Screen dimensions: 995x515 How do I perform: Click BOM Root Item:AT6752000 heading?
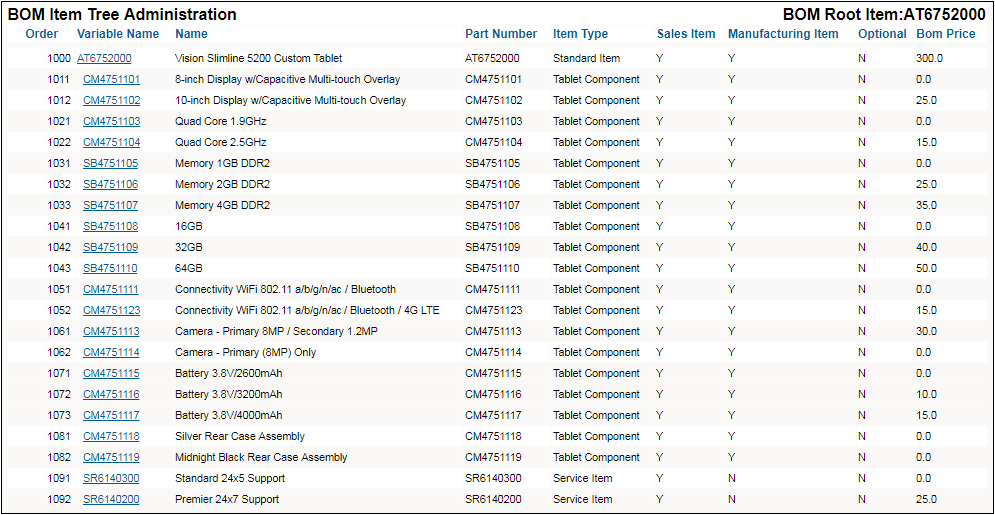click(884, 14)
